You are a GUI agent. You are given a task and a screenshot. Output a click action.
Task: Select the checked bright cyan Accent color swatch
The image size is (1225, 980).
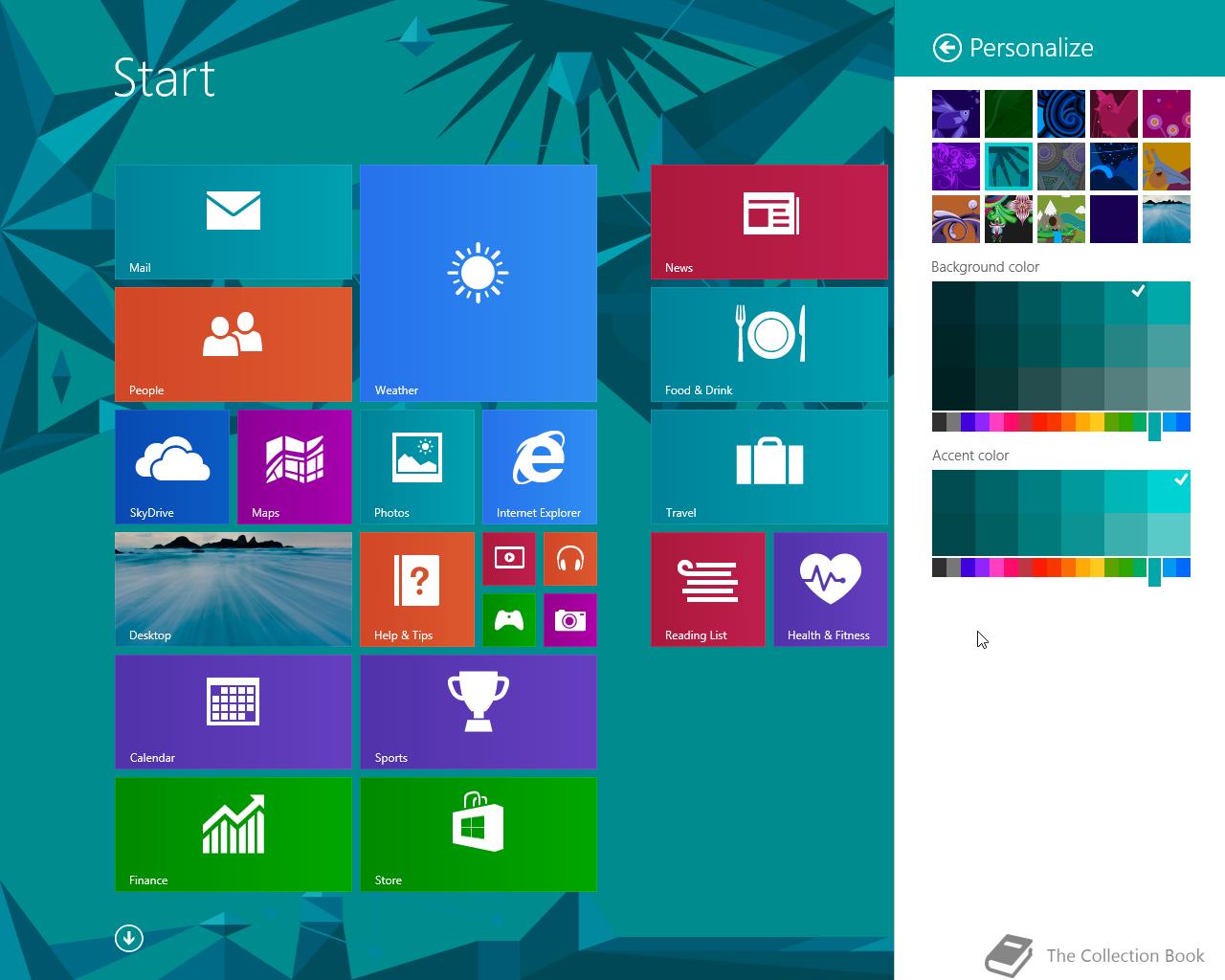click(1169, 491)
